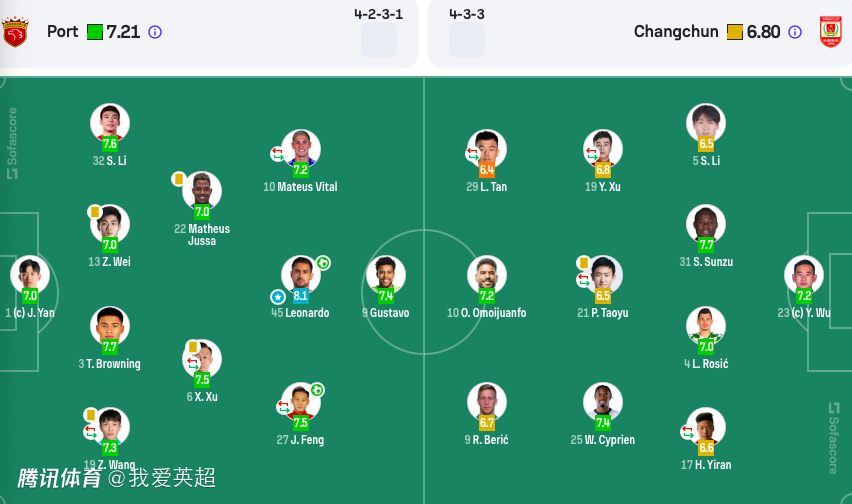Open O. Omoijuanfo's player photo
The image size is (852, 504).
(487, 273)
